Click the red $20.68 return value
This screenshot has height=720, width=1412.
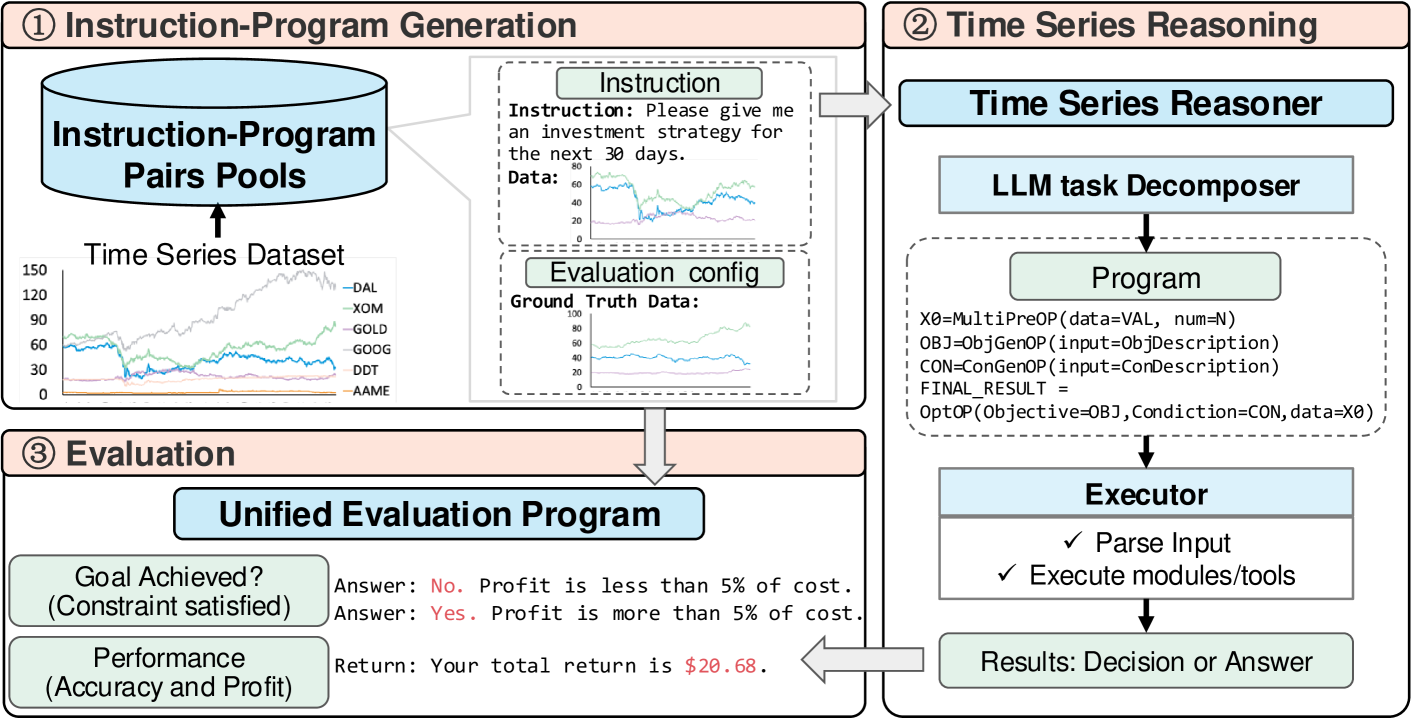pos(720,665)
